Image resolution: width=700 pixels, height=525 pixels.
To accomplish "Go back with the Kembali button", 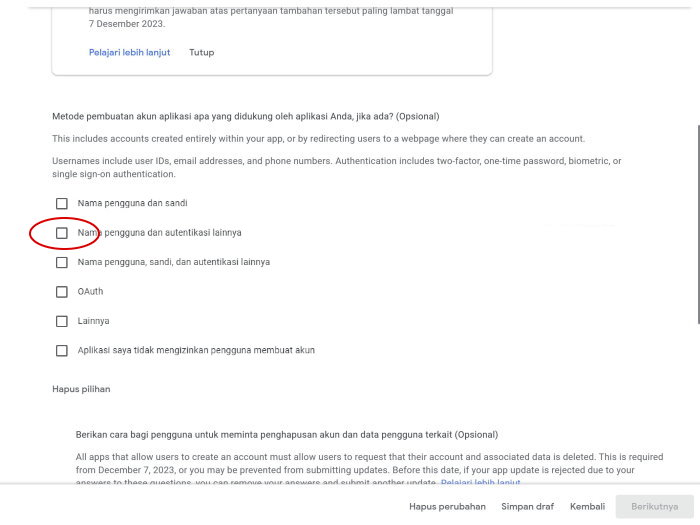I will (588, 507).
